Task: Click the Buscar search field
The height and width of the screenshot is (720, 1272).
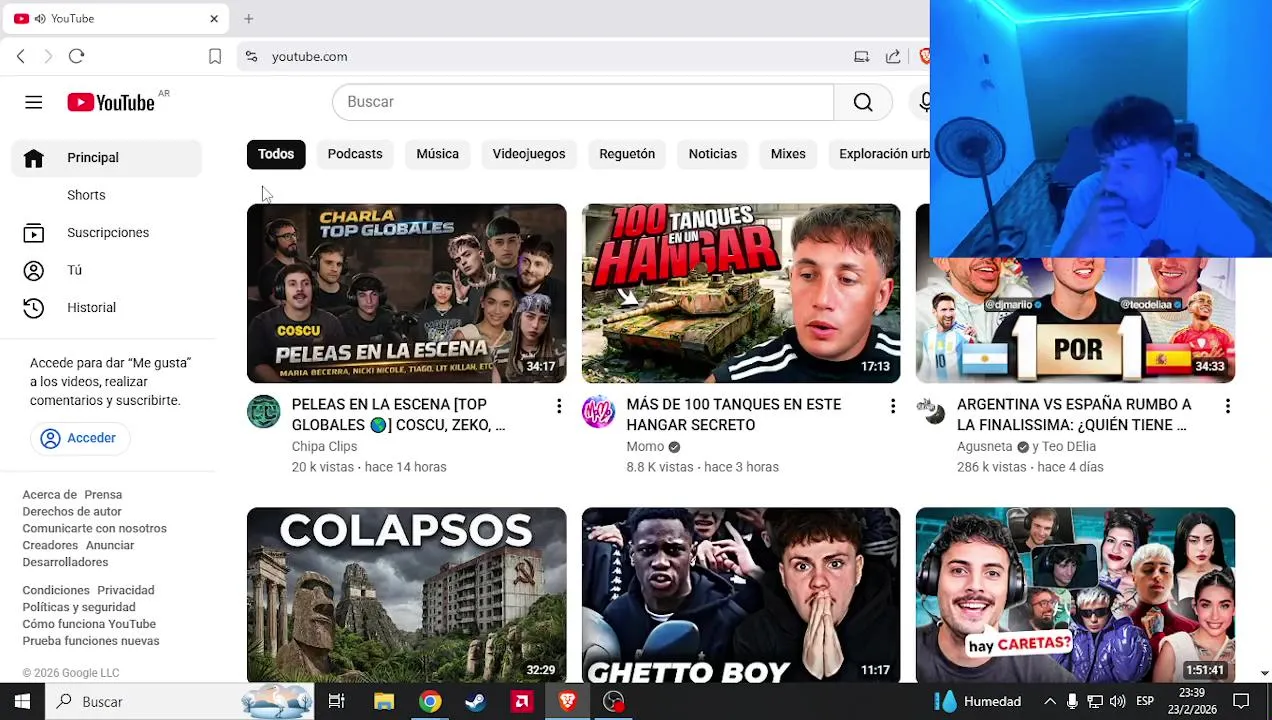Action: 583,102
